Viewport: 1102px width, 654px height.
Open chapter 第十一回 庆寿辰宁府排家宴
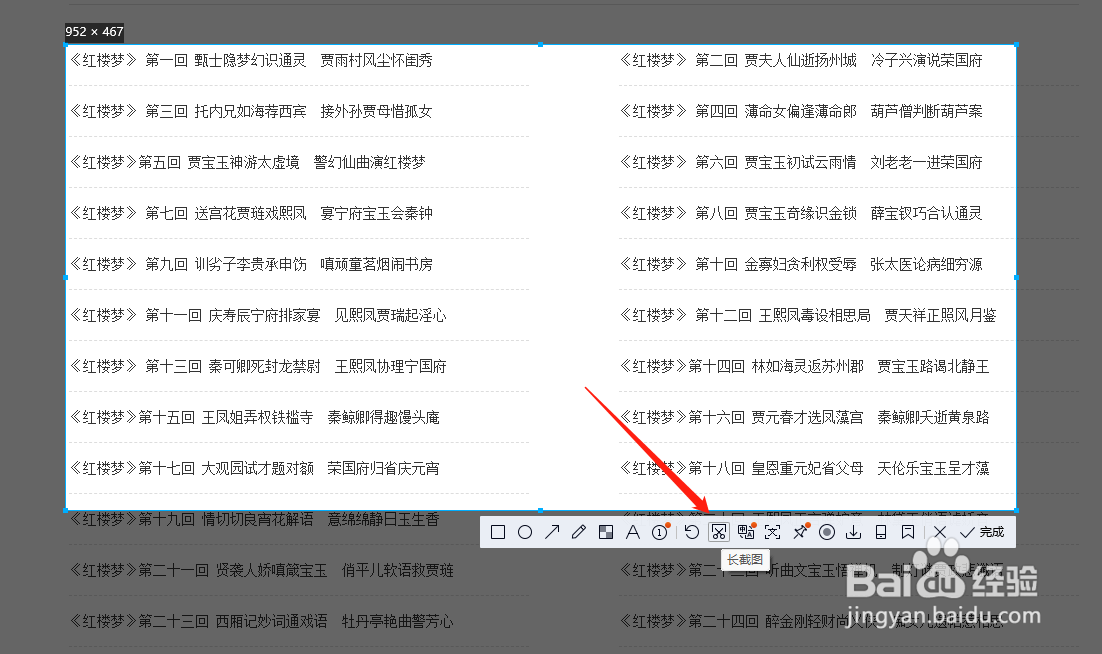coord(258,315)
